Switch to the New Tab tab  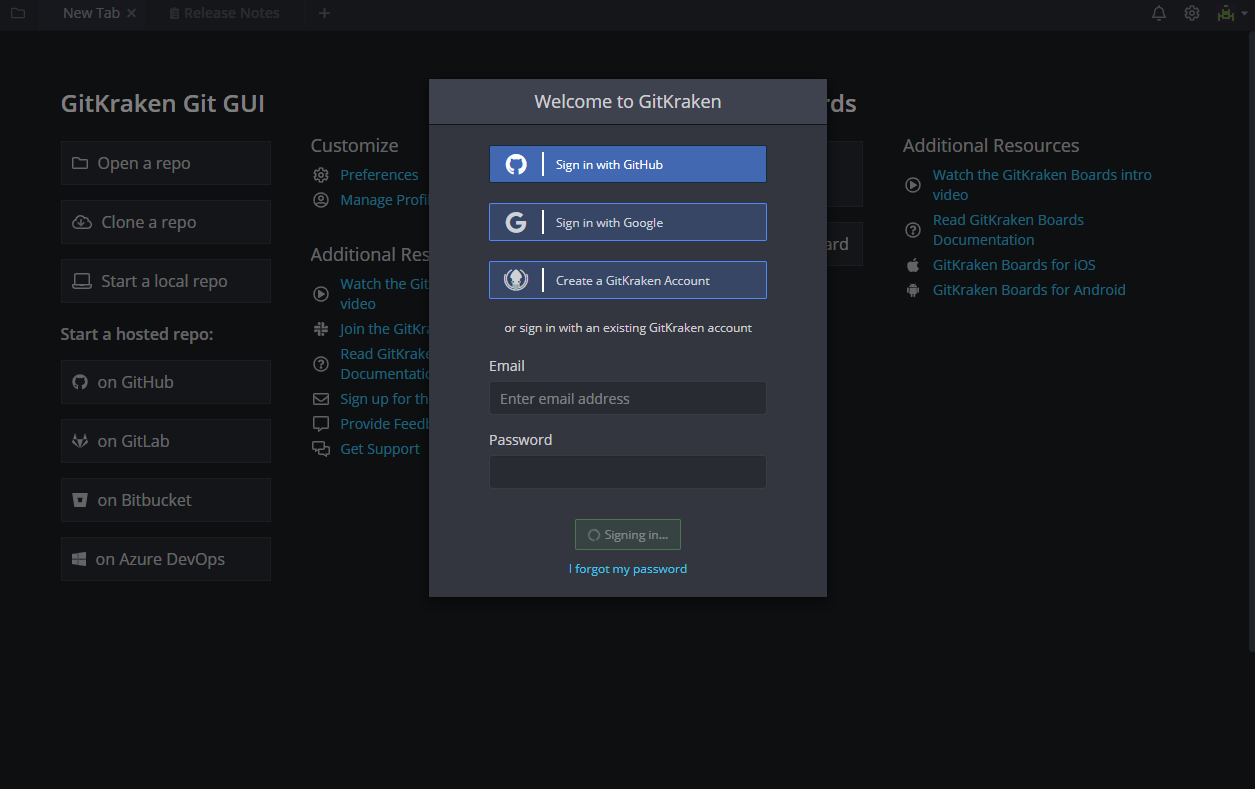pyautogui.click(x=91, y=13)
